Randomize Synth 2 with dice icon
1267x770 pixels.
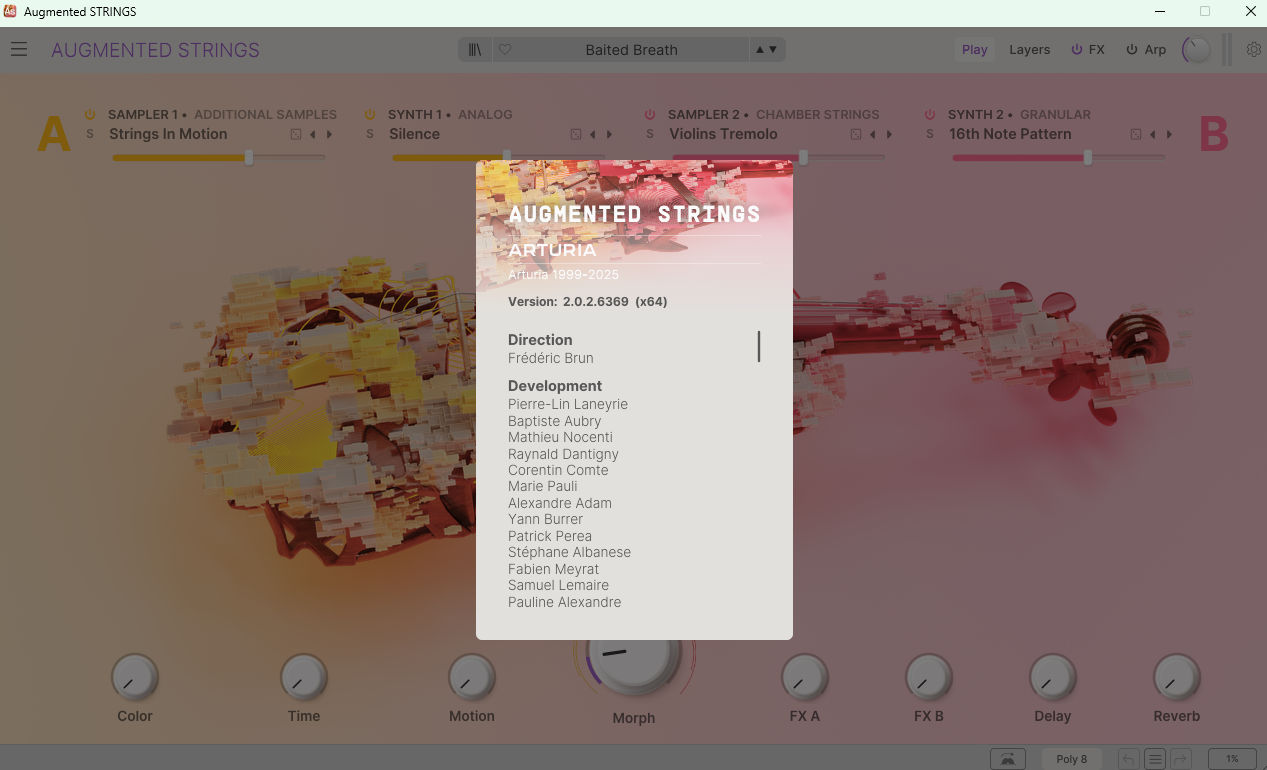coord(1136,134)
